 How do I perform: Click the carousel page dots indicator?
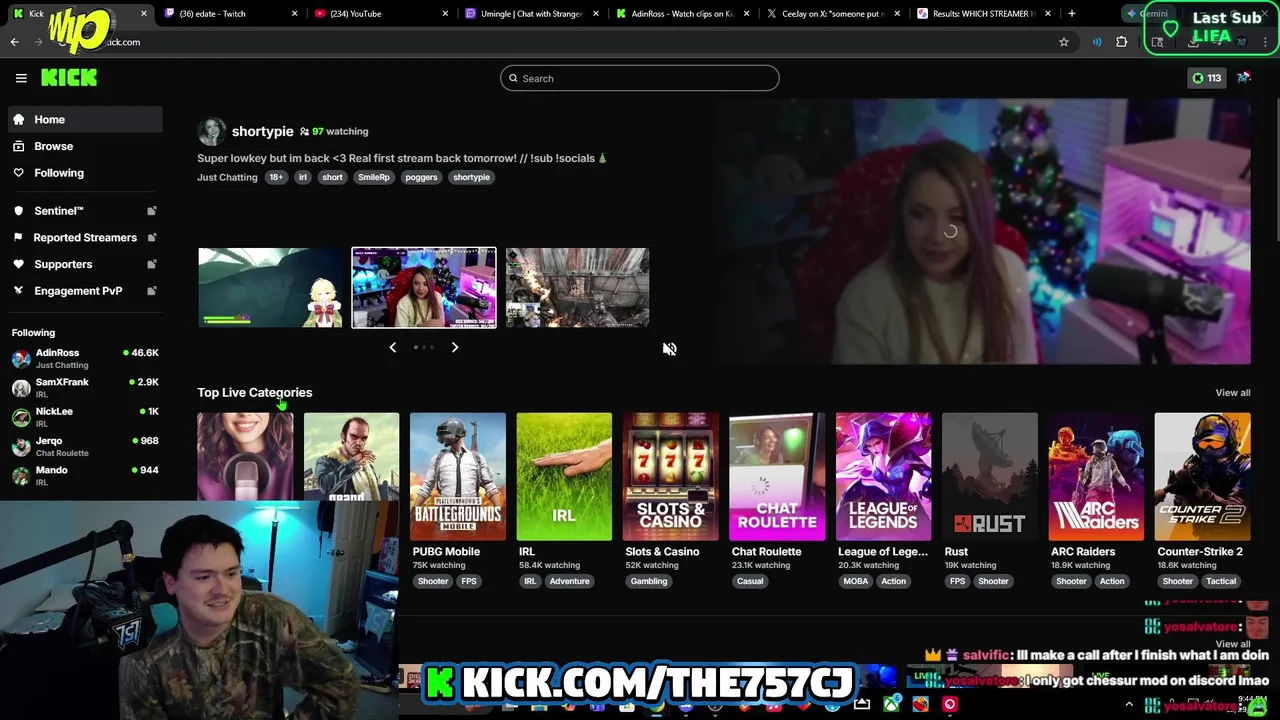[424, 347]
